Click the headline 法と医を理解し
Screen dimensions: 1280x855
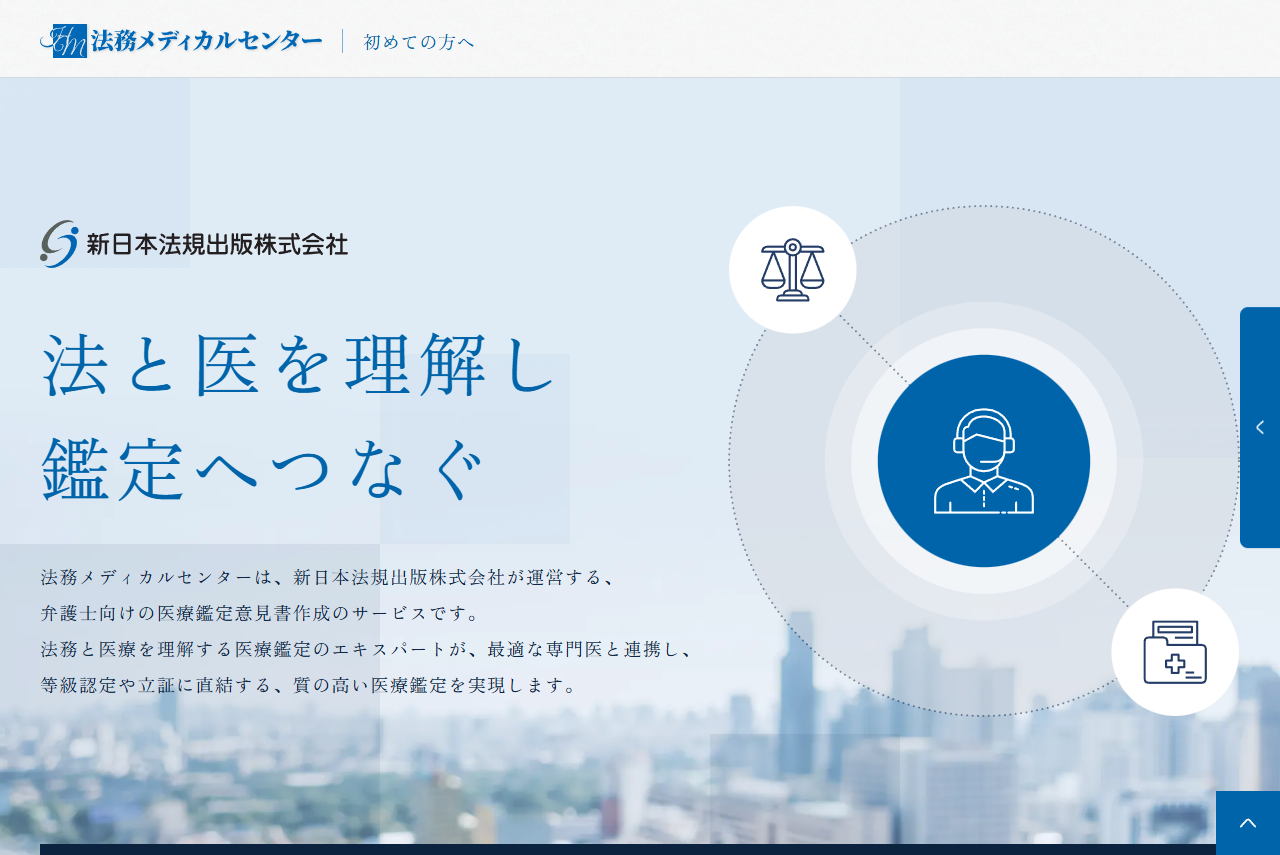tap(299, 366)
